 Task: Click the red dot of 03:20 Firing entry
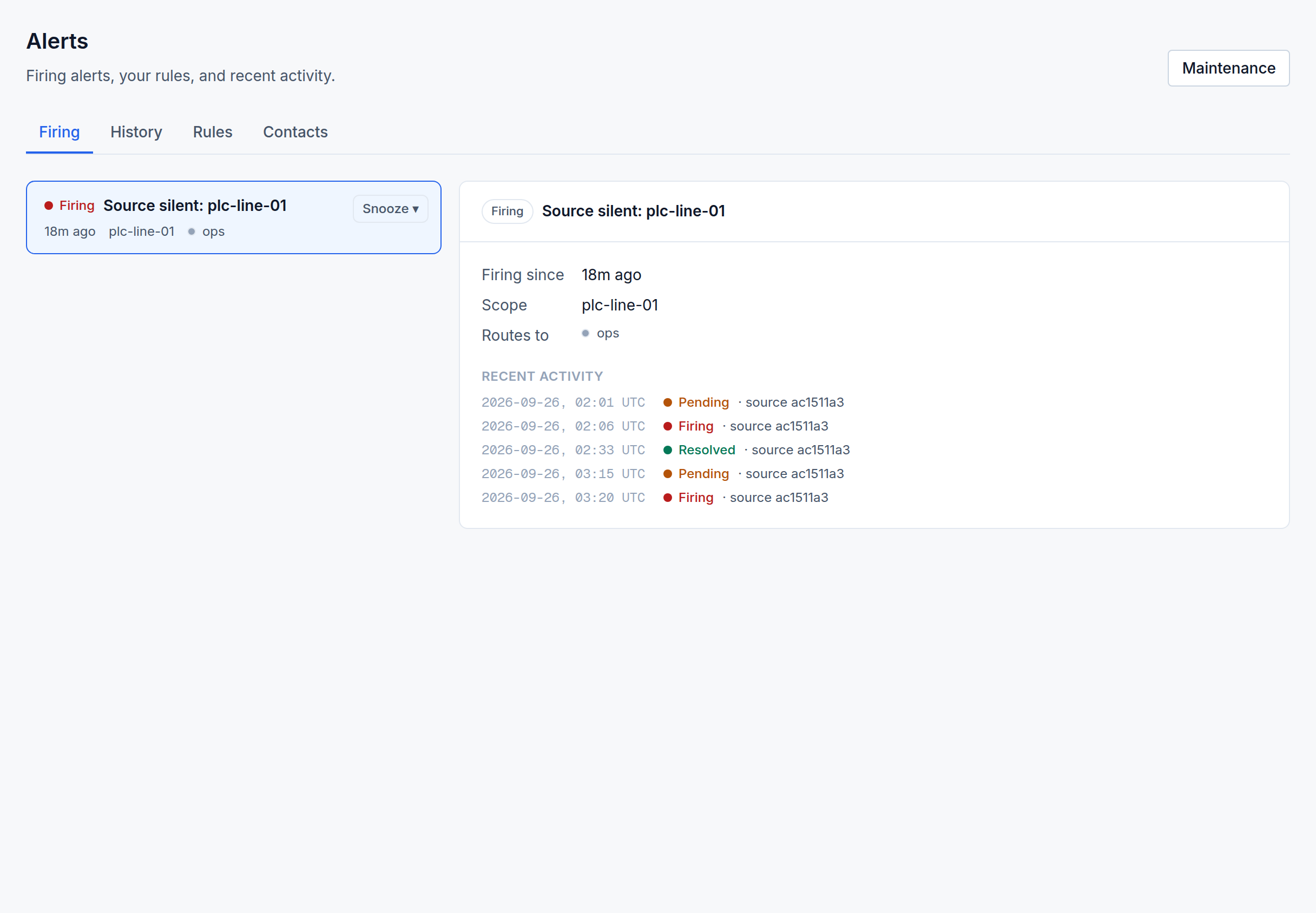coord(667,498)
